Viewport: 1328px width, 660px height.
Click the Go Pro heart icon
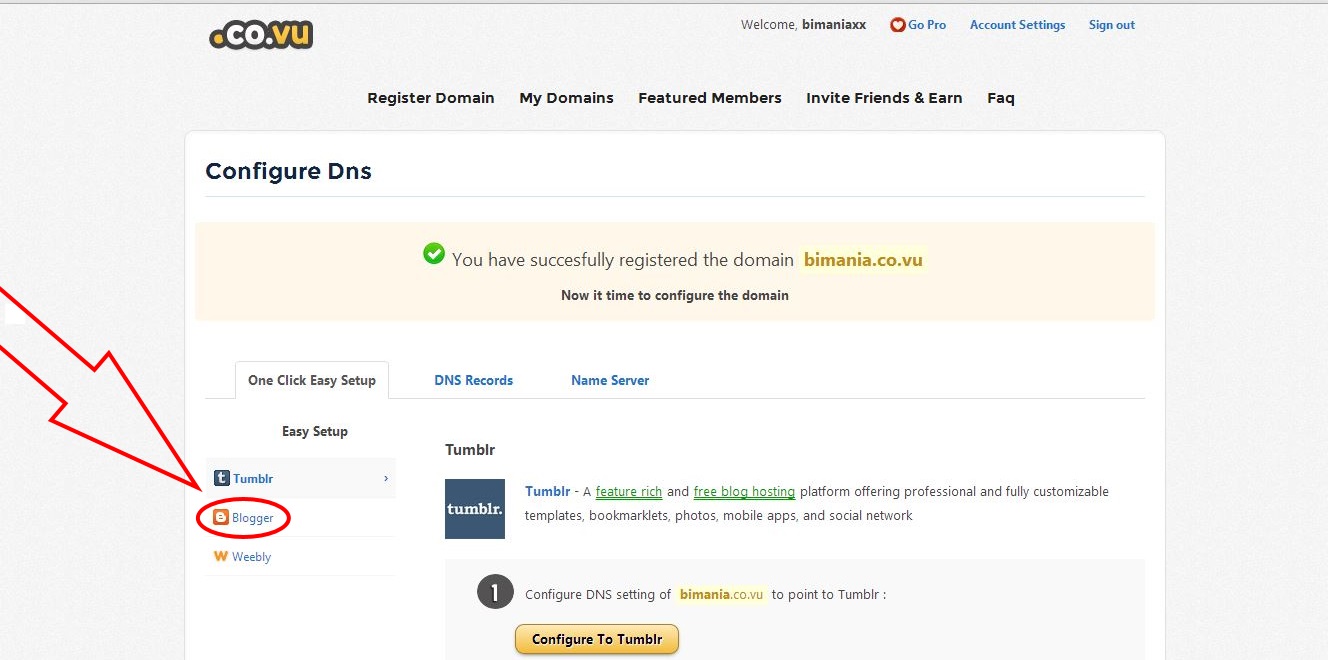tap(897, 25)
